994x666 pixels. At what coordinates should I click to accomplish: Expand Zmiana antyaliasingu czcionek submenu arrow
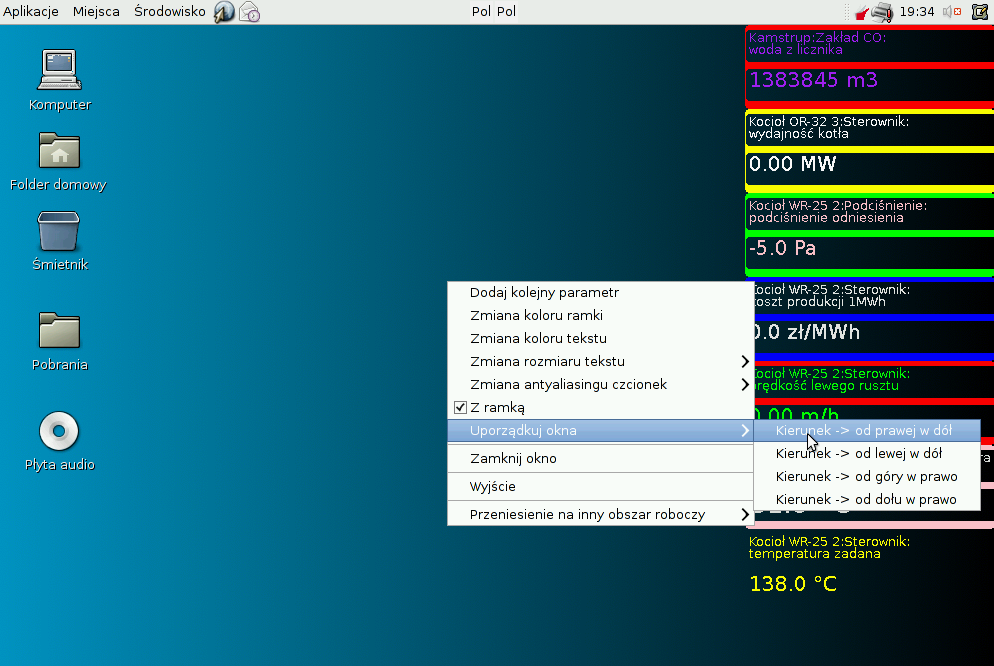point(745,385)
